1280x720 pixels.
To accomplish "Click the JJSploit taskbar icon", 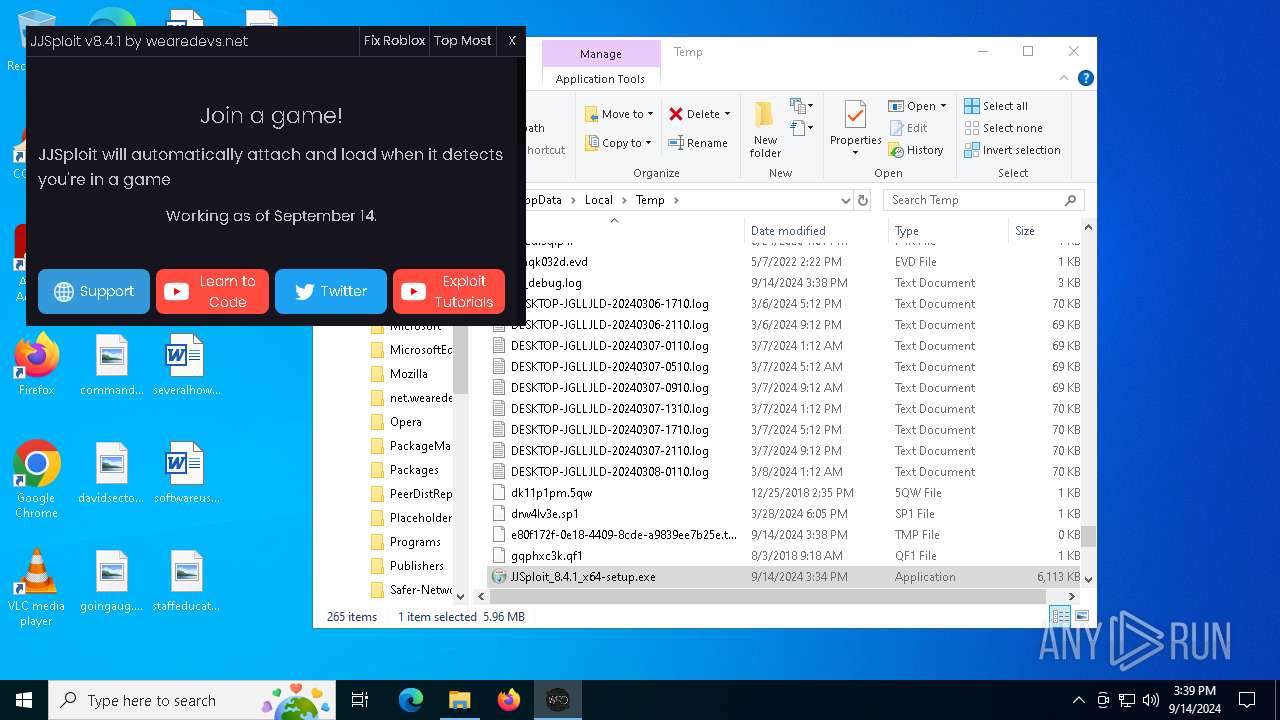I will click(557, 700).
